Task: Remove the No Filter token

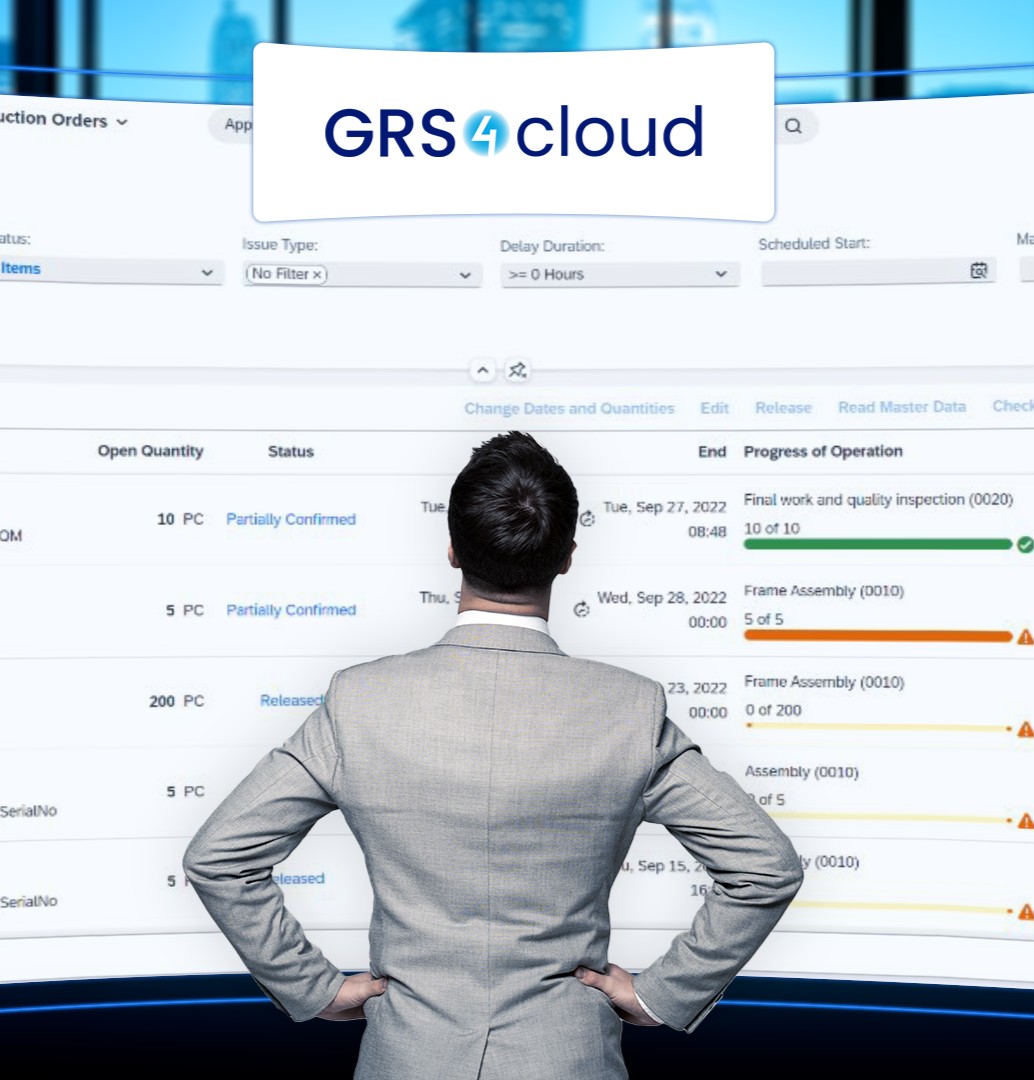Action: pos(317,274)
